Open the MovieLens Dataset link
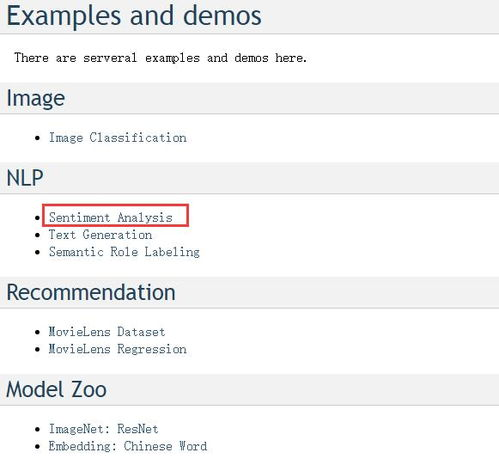499x465 pixels. tap(107, 332)
